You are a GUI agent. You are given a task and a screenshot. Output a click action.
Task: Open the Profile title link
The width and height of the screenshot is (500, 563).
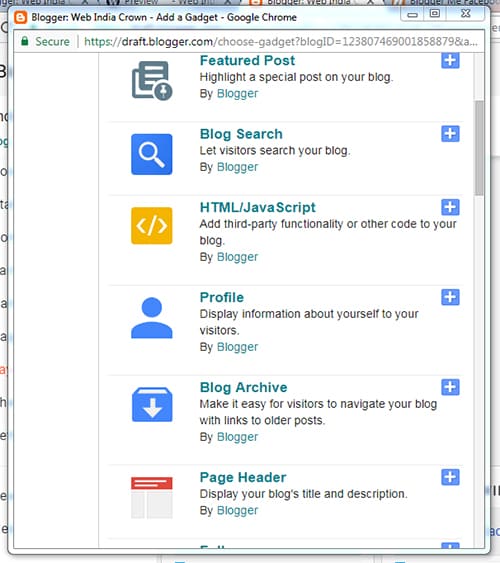222,297
